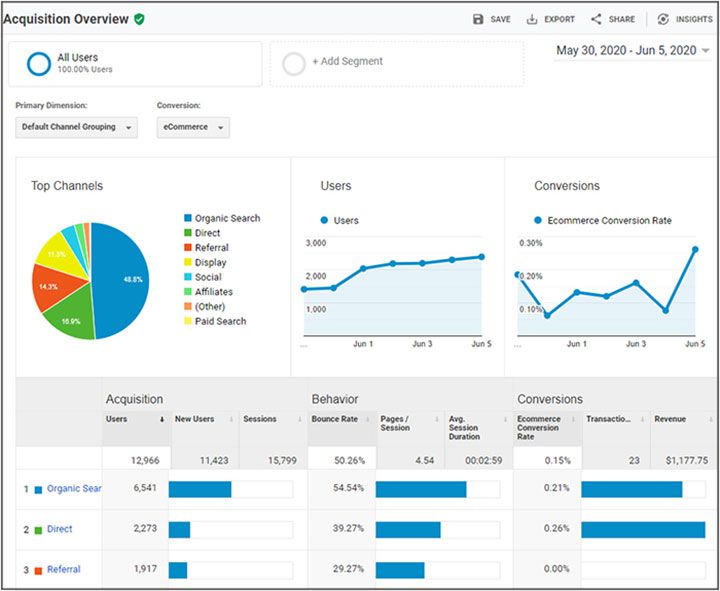Click the Jun 5 conversion rate data point
This screenshot has width=720, height=591.
pos(695,249)
